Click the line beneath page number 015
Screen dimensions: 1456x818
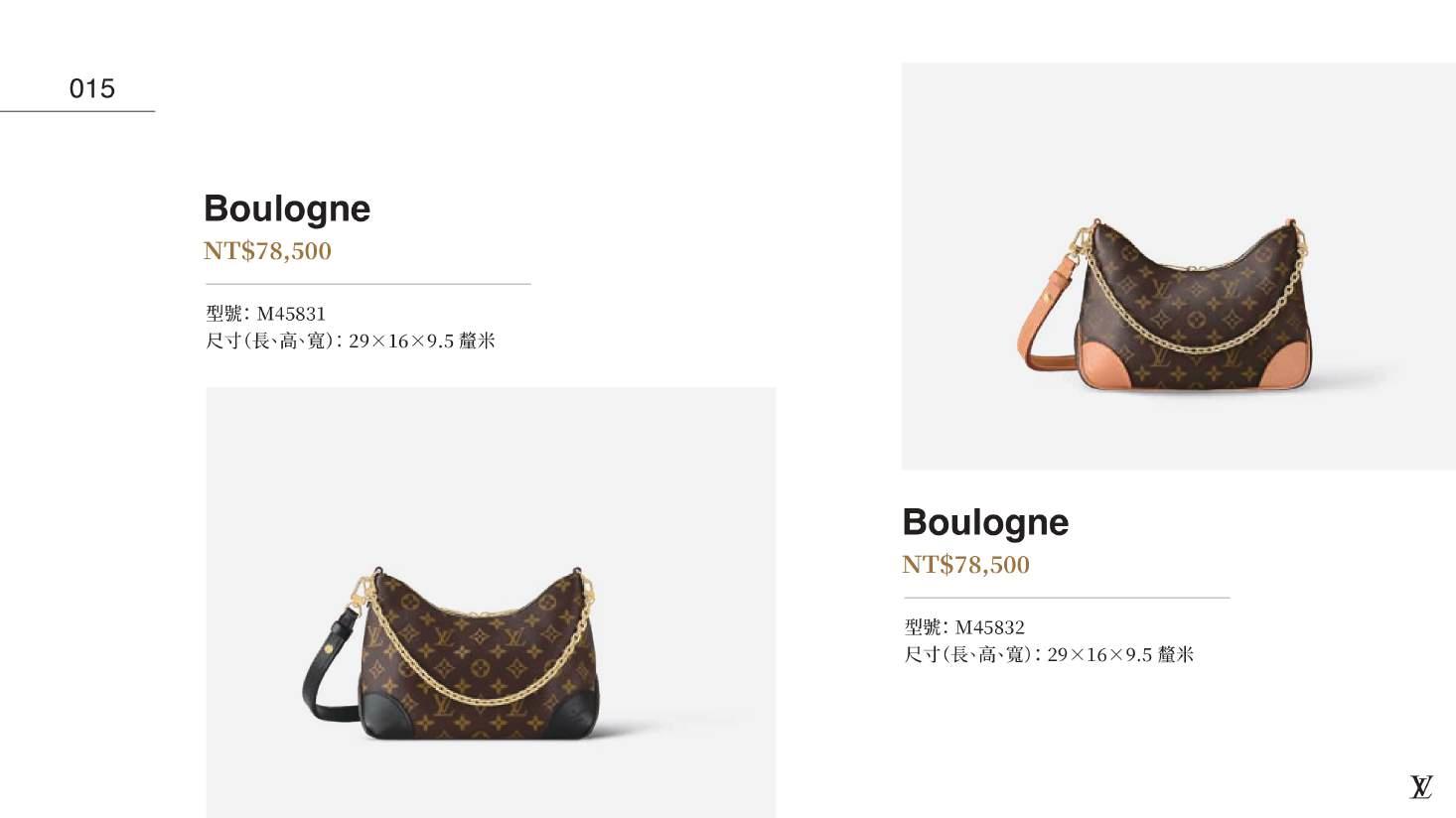coord(77,111)
